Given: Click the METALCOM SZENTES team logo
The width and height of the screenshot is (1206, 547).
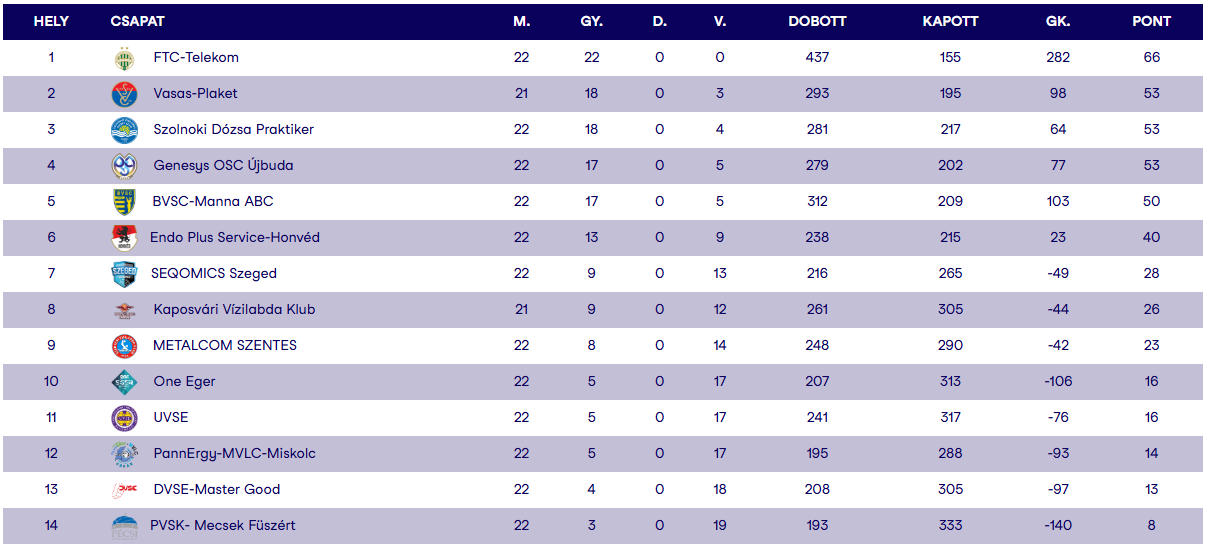Looking at the screenshot, I should click(x=124, y=346).
